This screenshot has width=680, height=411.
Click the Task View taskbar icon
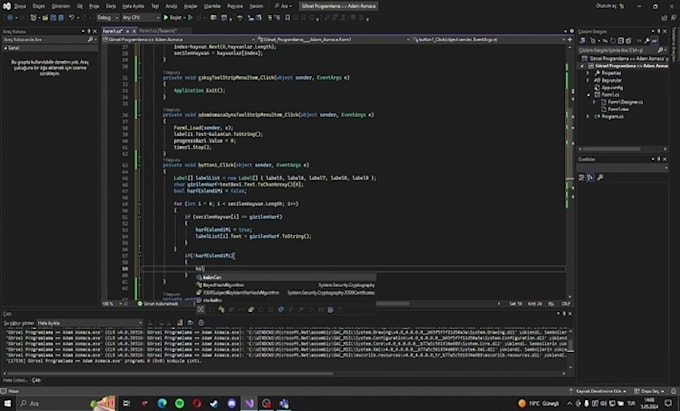pyautogui.click(x=126, y=403)
